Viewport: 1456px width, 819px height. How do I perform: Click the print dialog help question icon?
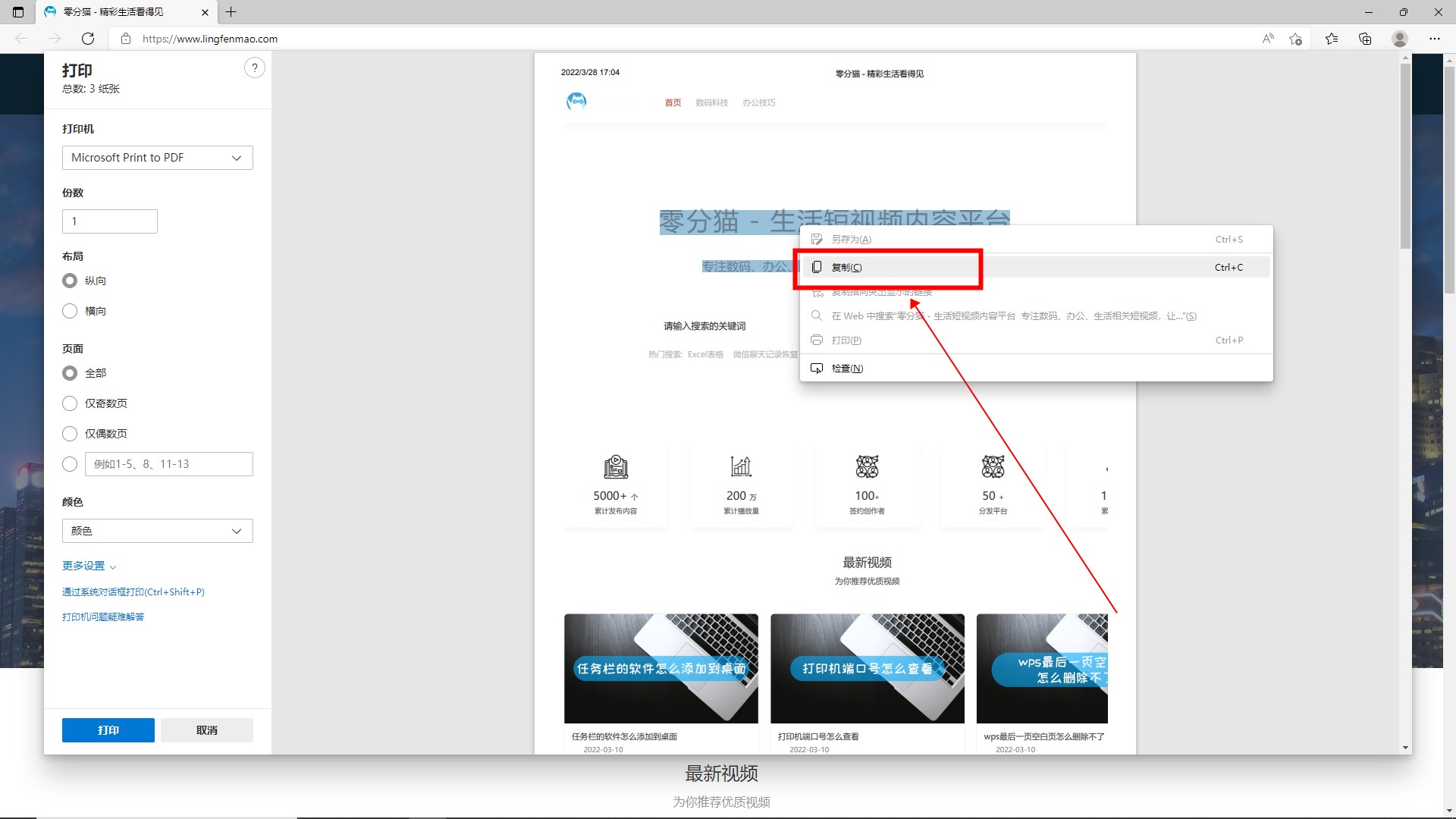255,67
